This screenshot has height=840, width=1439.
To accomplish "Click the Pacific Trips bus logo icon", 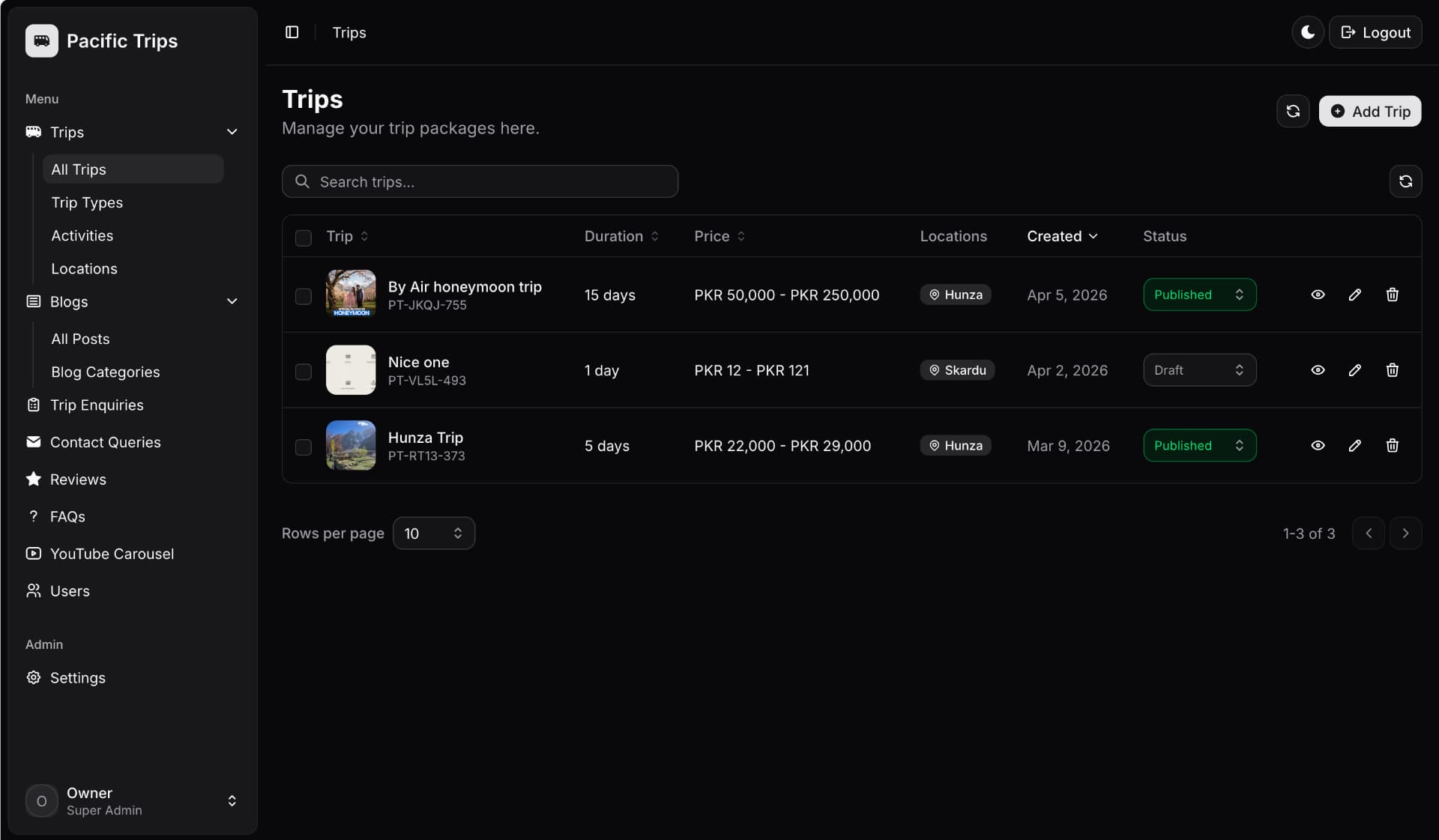I will (x=41, y=40).
